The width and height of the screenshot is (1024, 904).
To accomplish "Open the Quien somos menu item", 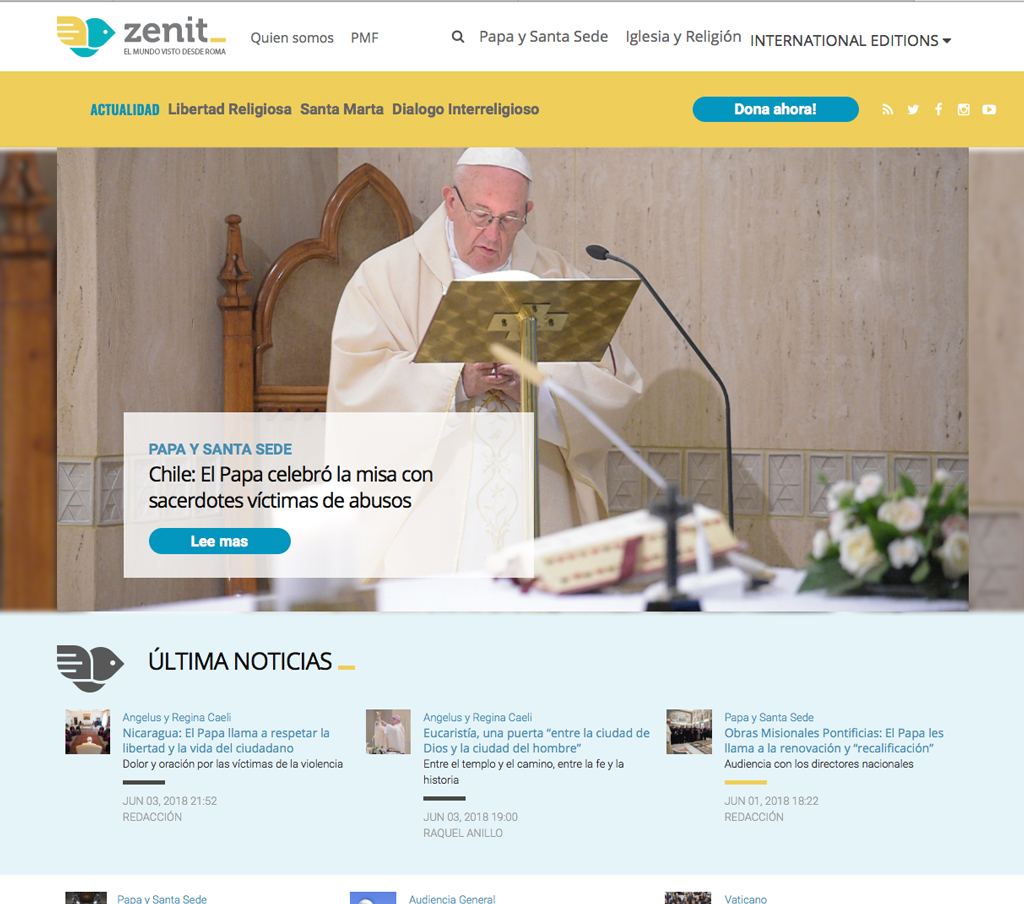I will tap(292, 38).
